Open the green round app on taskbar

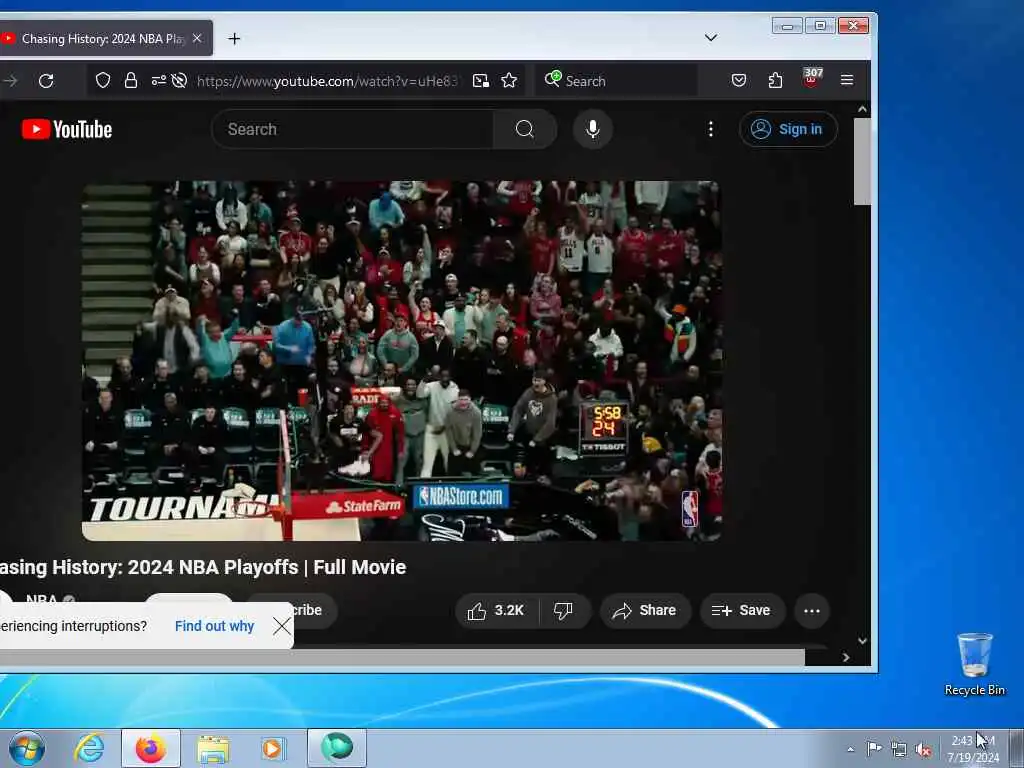click(x=336, y=748)
